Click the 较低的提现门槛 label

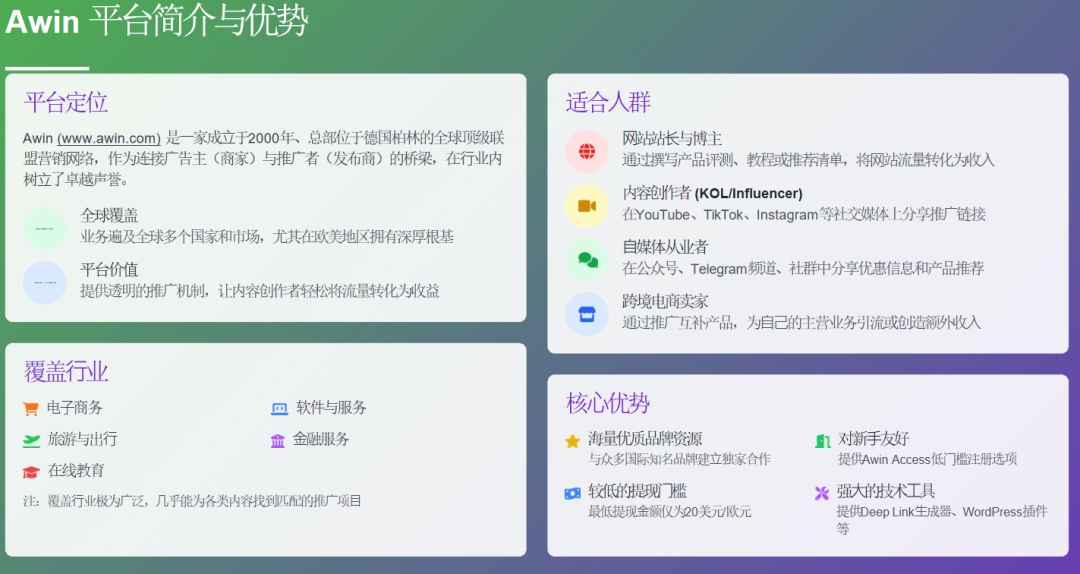tap(637, 491)
